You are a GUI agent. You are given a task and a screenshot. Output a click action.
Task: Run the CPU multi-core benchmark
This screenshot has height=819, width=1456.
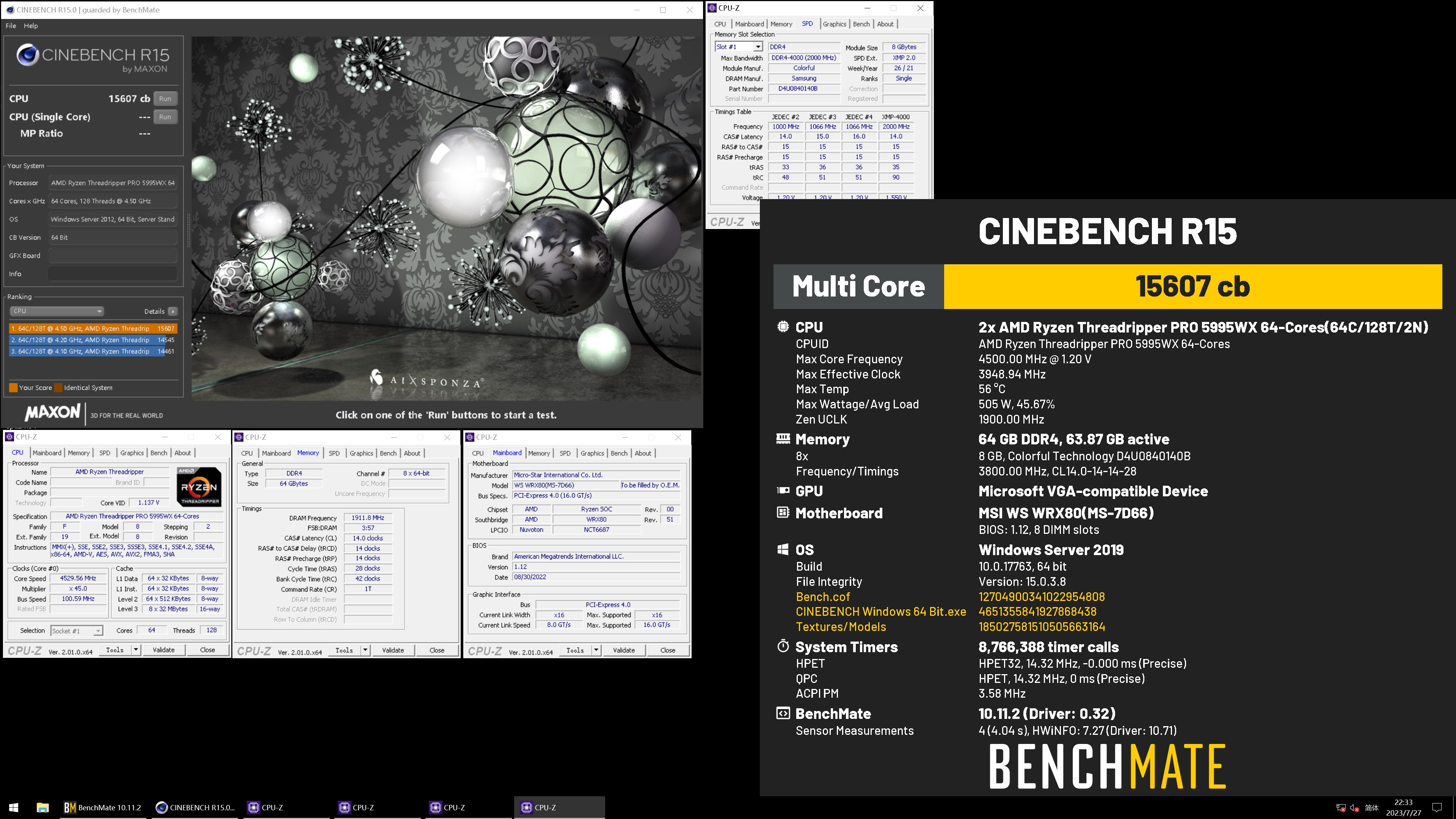[x=165, y=98]
